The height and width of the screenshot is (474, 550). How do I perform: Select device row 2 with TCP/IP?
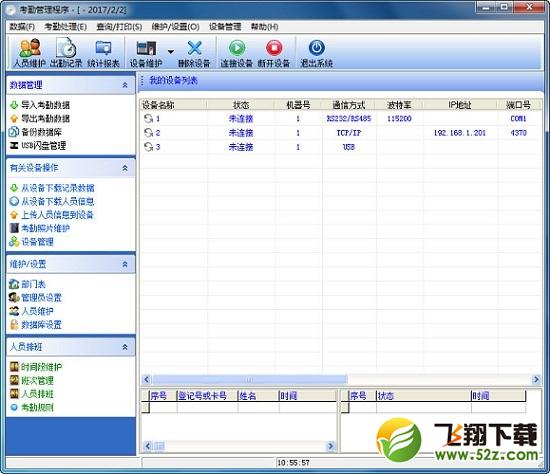(x=340, y=133)
